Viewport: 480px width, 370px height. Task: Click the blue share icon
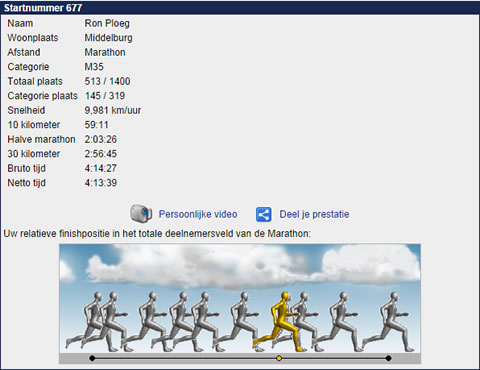tap(263, 214)
